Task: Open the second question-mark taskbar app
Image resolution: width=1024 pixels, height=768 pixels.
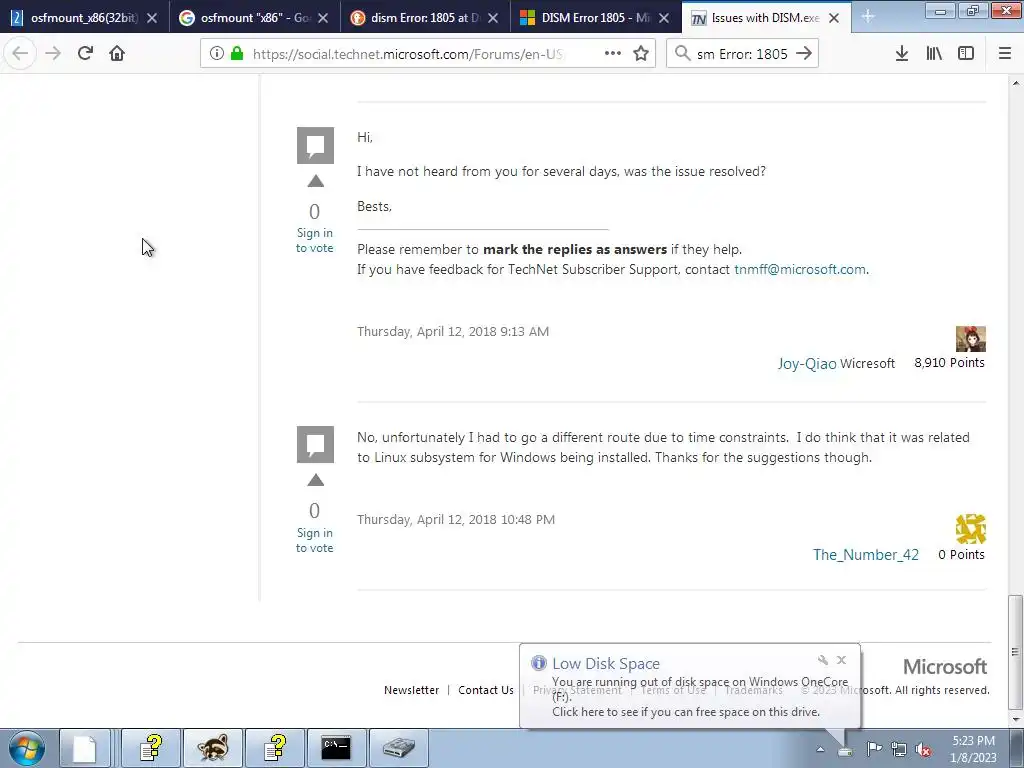Action: pyautogui.click(x=276, y=748)
